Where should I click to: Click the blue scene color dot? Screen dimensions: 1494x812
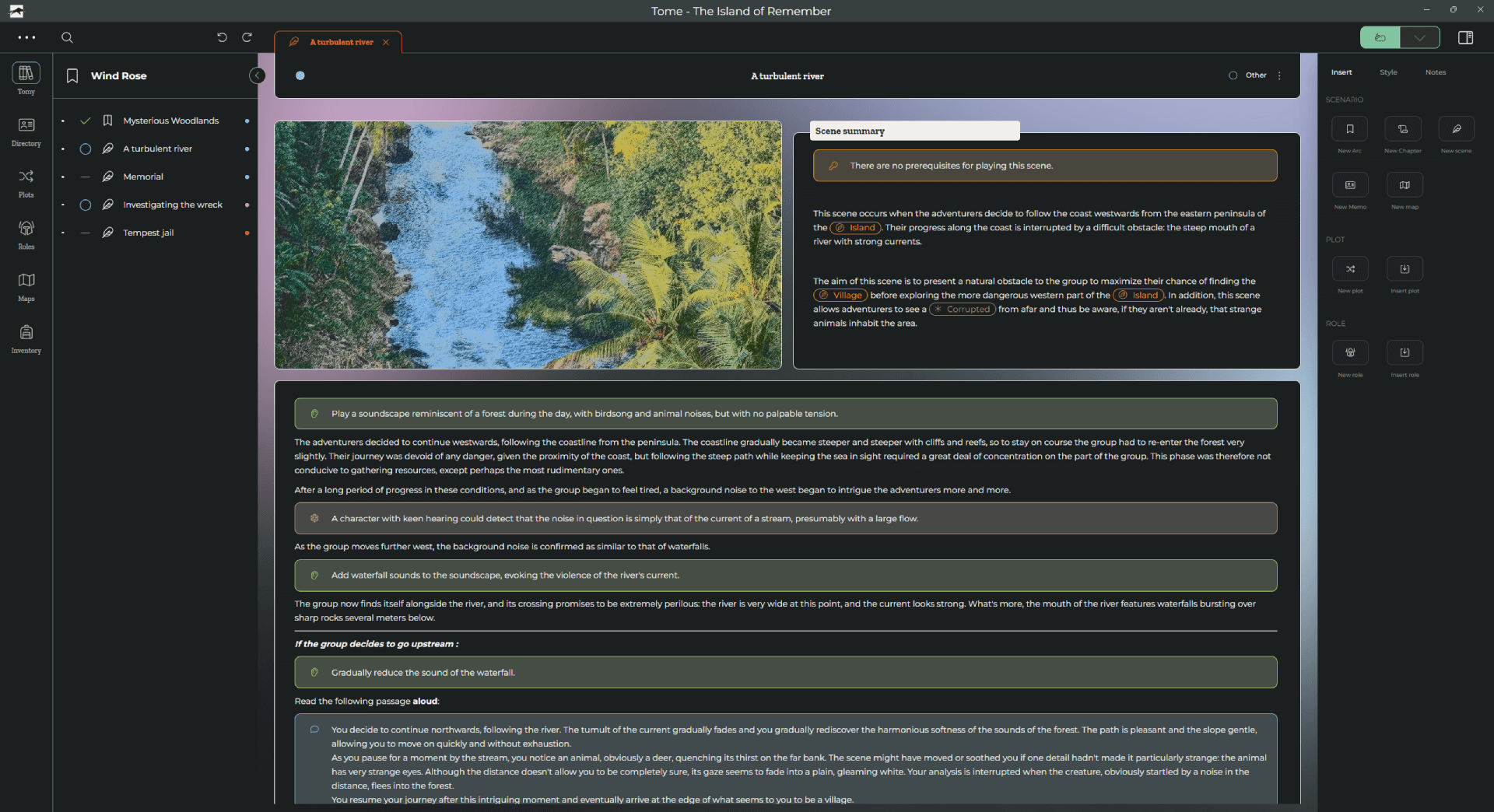pos(300,75)
